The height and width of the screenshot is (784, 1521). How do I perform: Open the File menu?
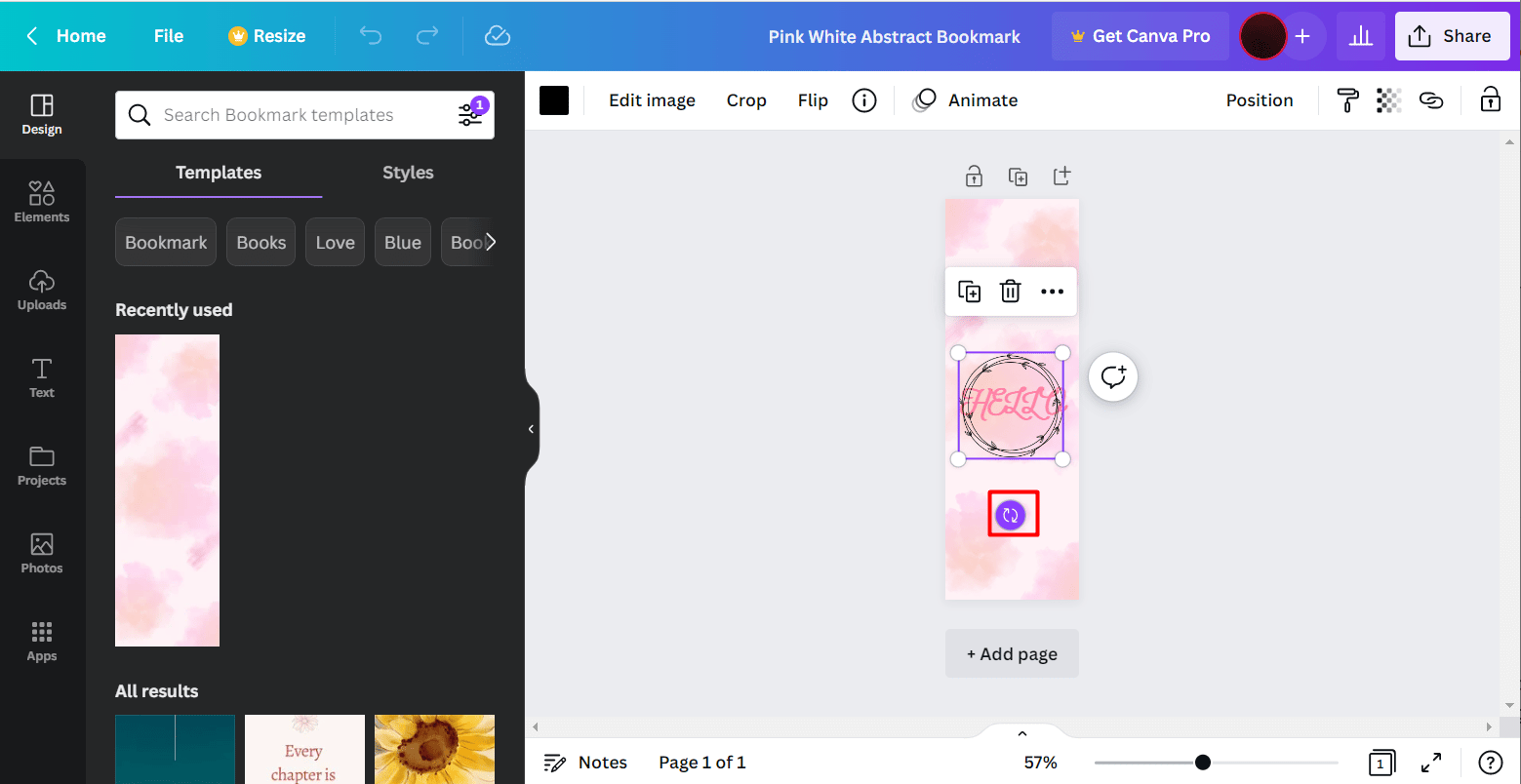(169, 36)
